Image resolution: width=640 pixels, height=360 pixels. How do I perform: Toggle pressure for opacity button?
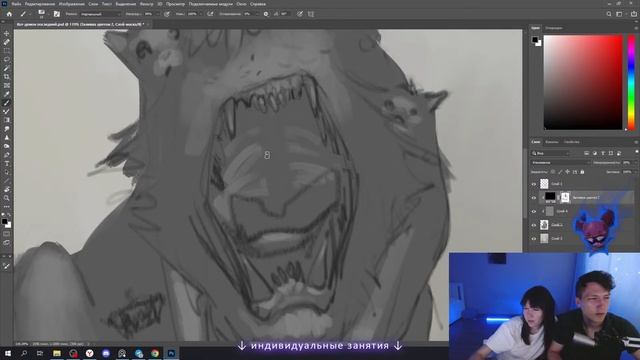[167, 14]
